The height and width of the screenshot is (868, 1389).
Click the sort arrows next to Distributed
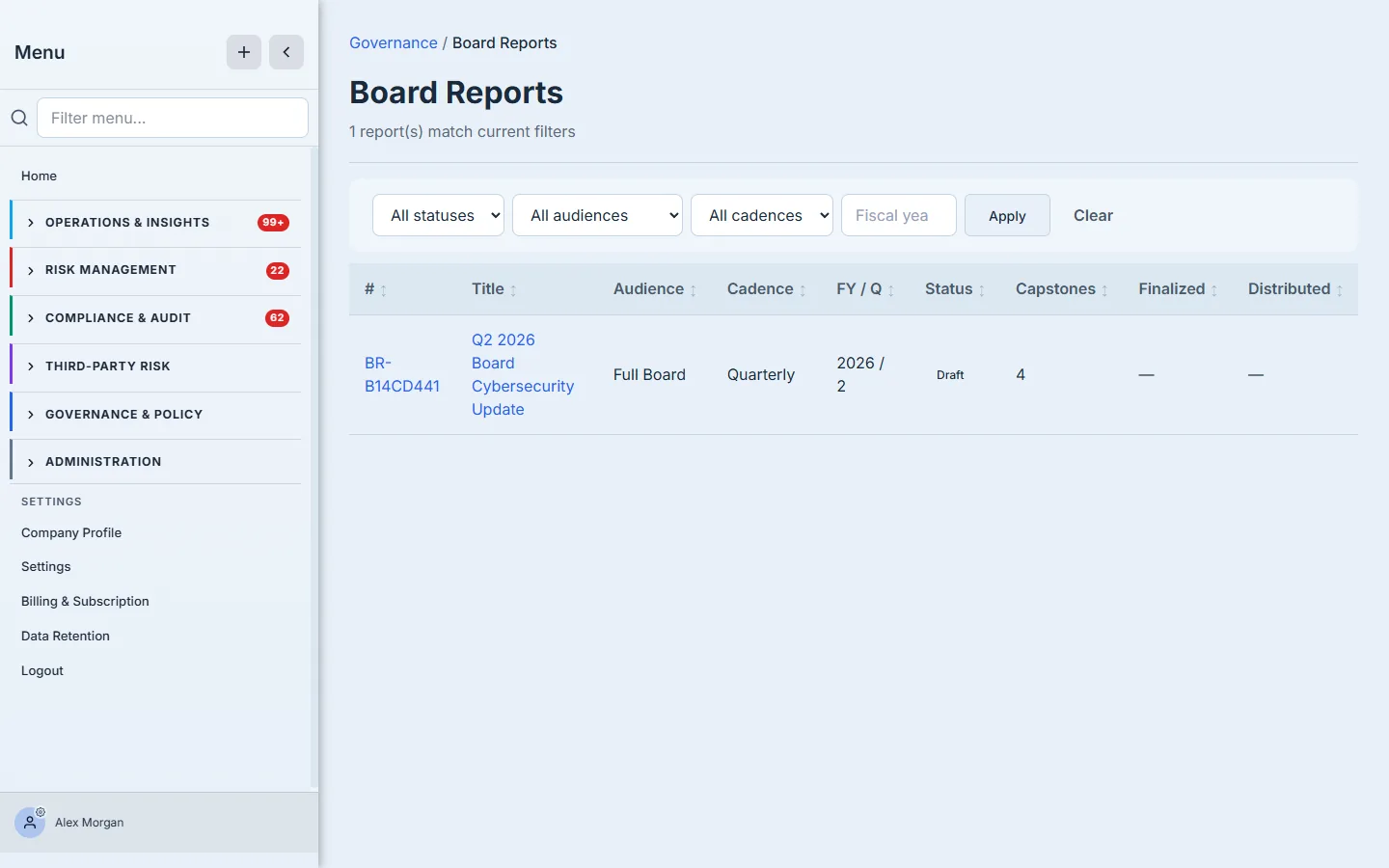pos(1340,290)
